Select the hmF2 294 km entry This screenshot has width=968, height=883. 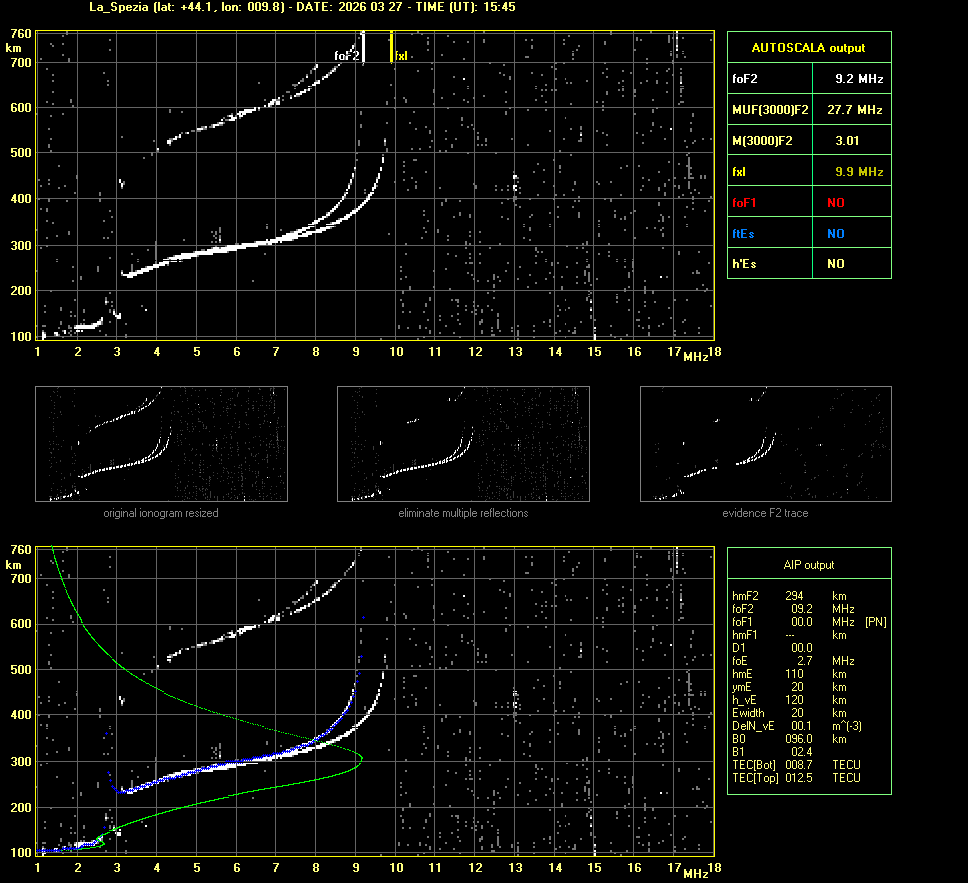[x=795, y=595]
